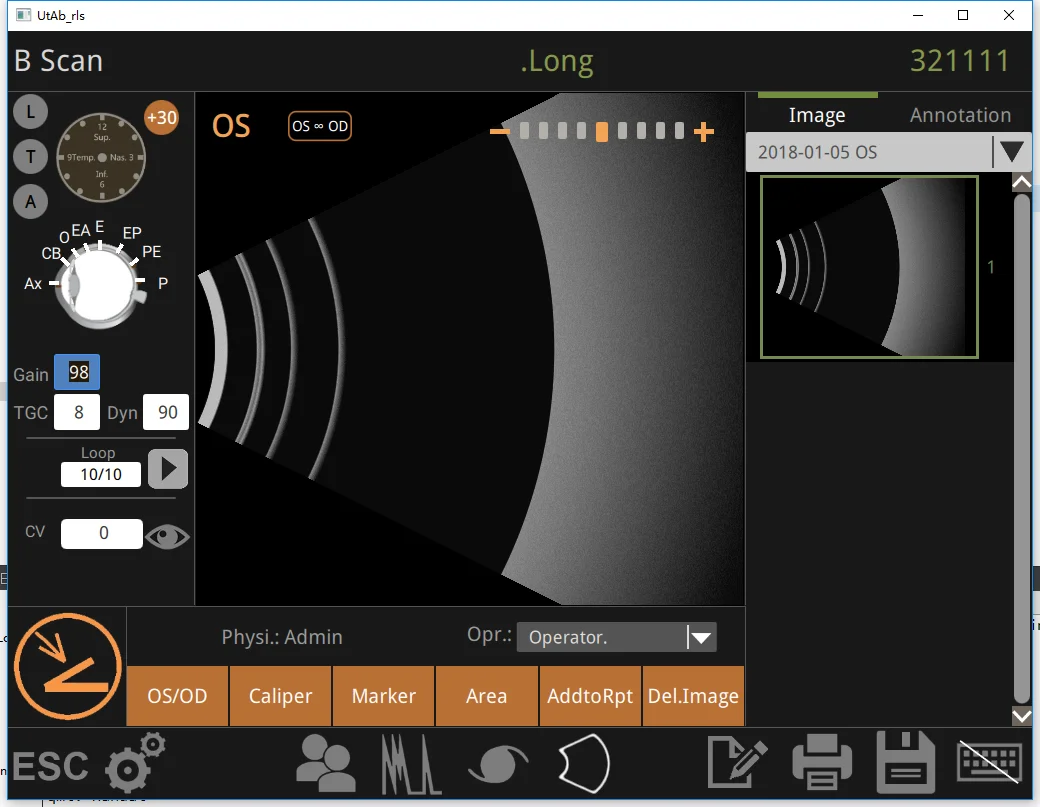Toggle the OS ∞ OD switch

tap(320, 126)
